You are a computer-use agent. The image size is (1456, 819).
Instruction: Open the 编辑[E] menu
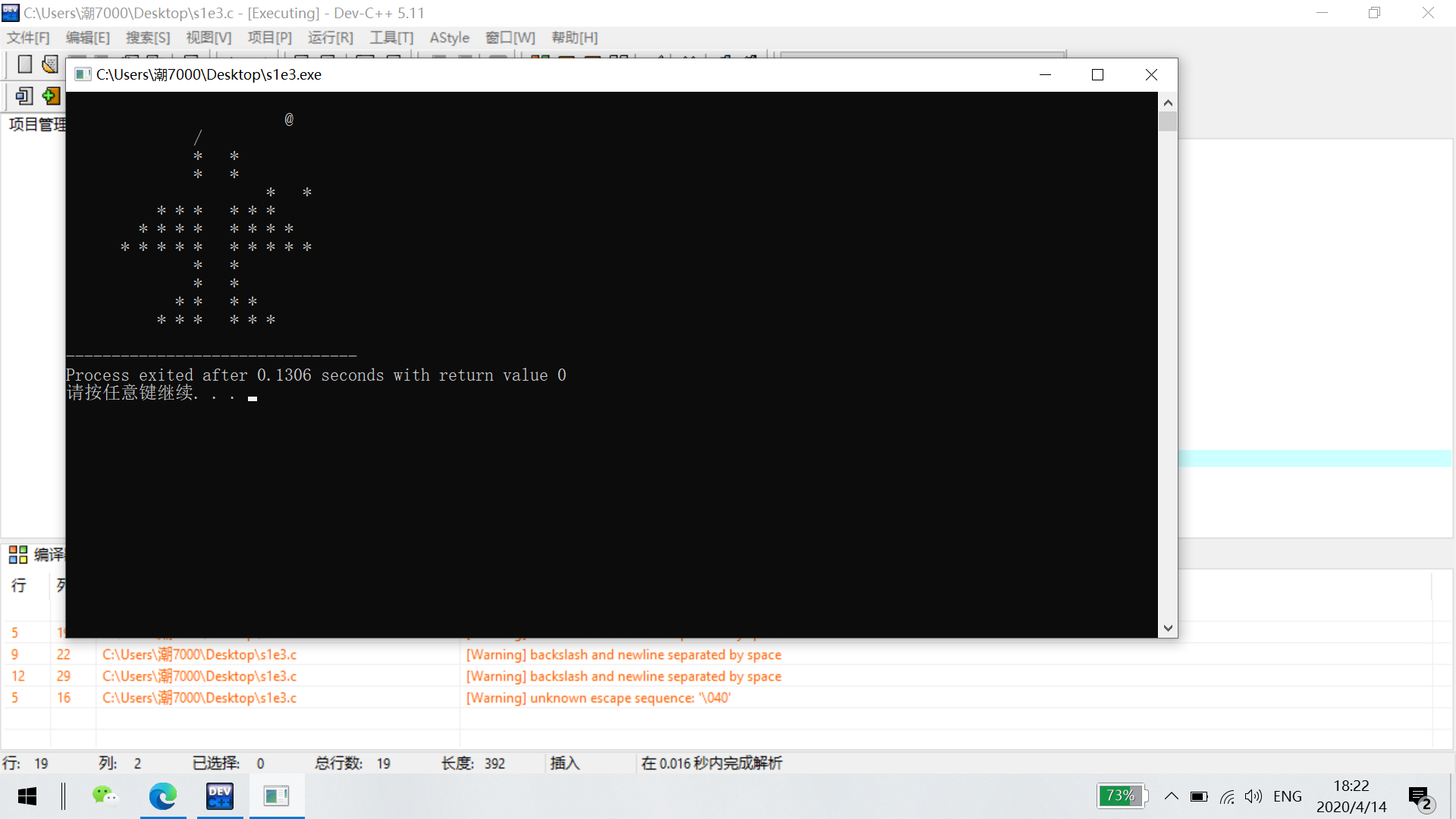point(88,38)
